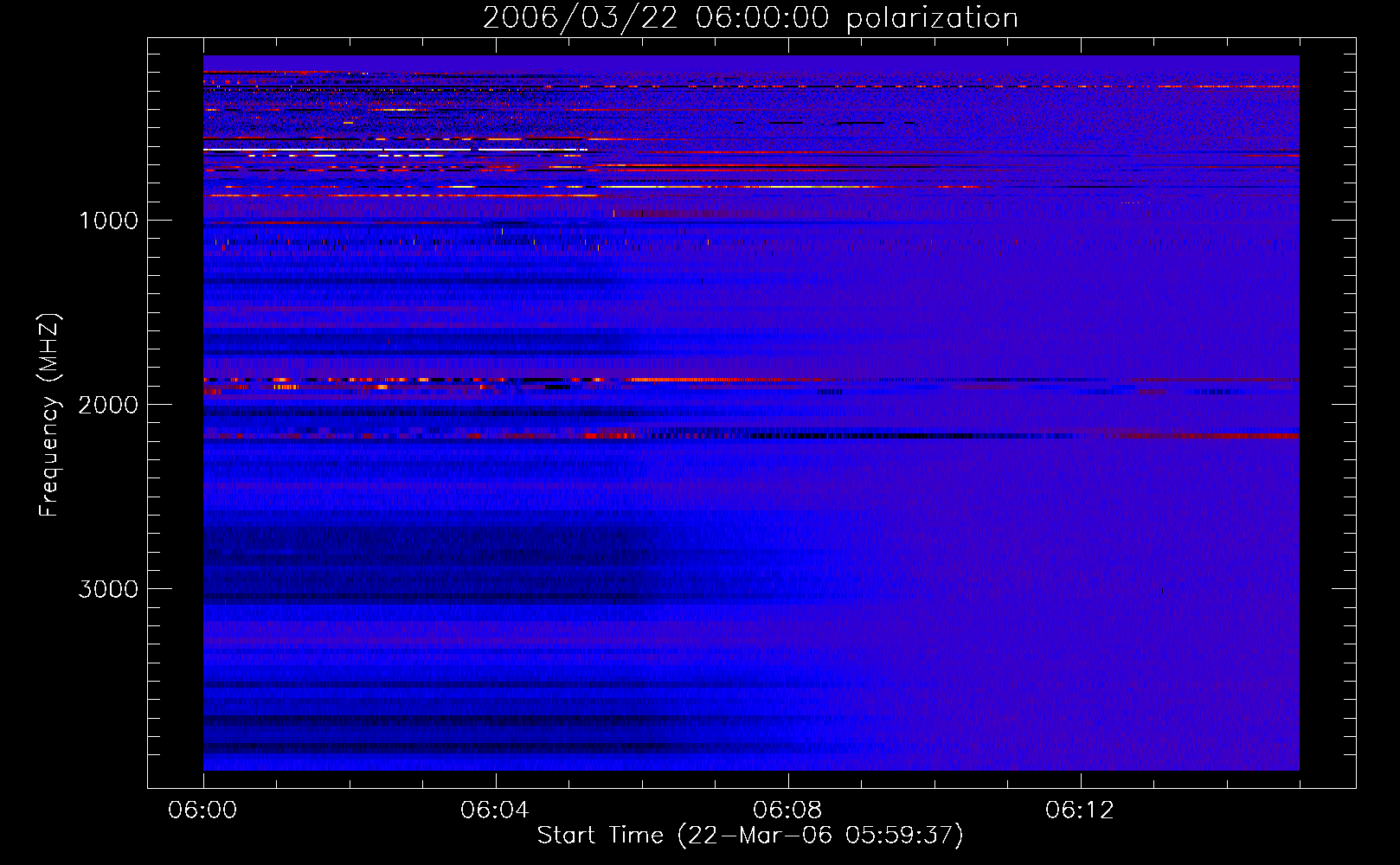Click the 3000 frequency tick label
The image size is (1400, 865).
(108, 589)
